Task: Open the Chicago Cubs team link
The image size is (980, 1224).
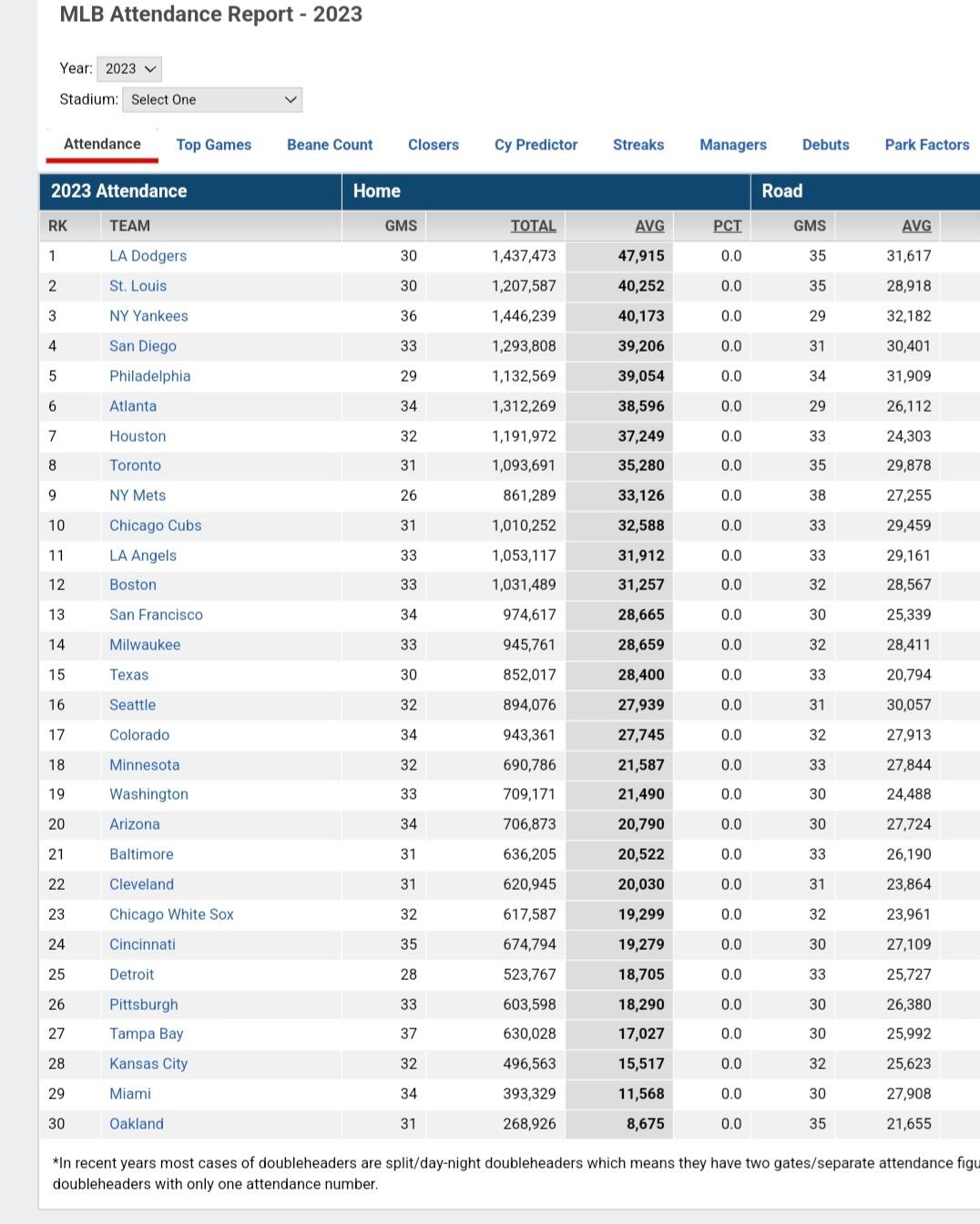Action: [156, 525]
